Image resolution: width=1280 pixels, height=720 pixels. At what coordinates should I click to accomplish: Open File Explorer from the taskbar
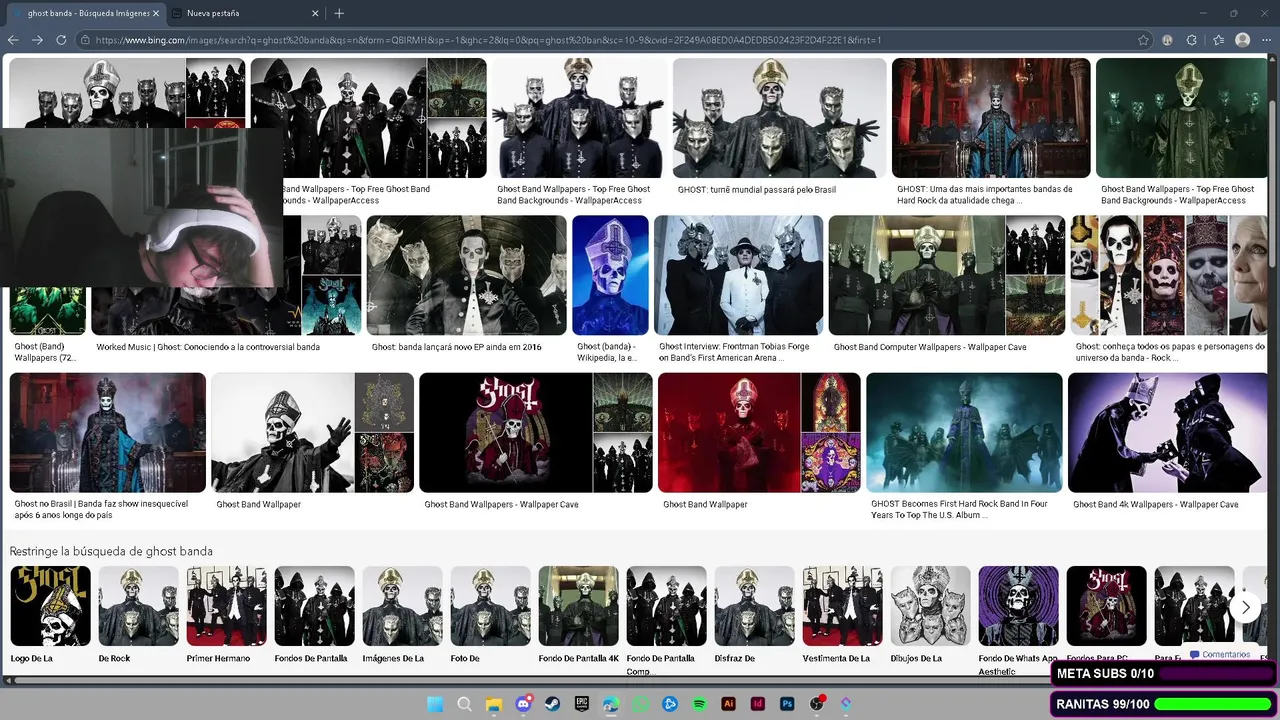click(493, 704)
